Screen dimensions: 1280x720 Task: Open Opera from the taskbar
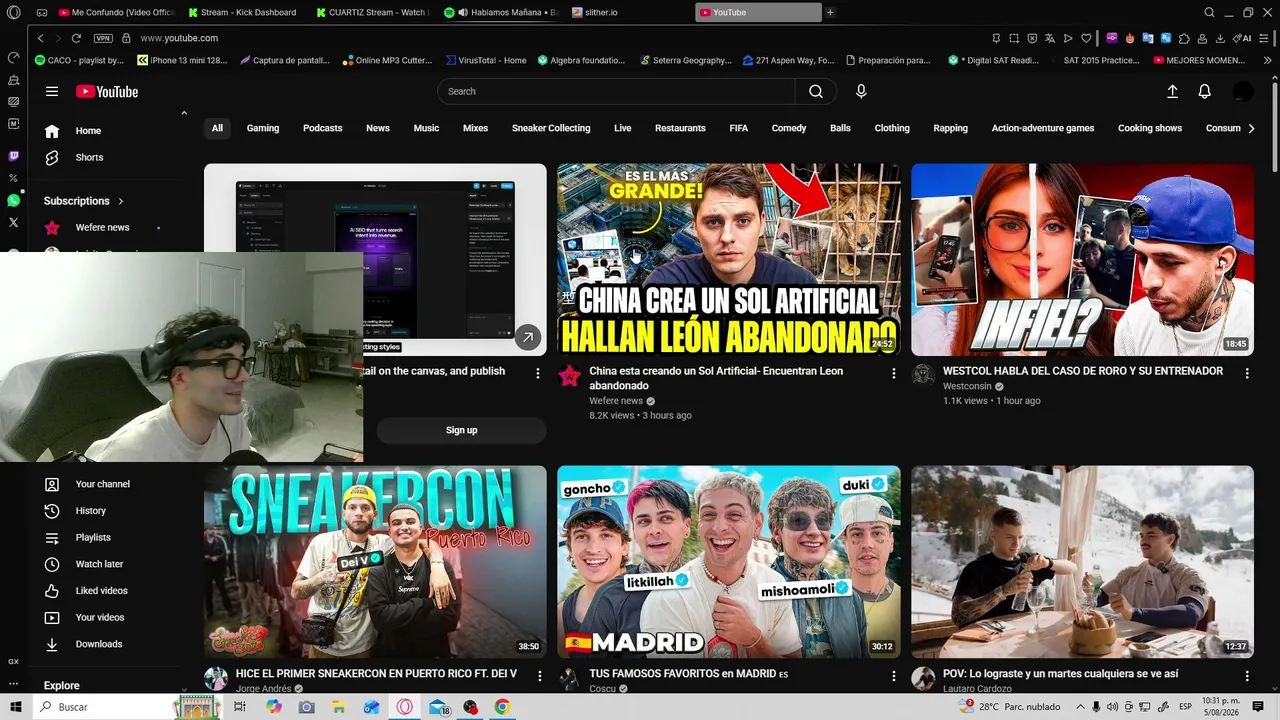tap(405, 707)
